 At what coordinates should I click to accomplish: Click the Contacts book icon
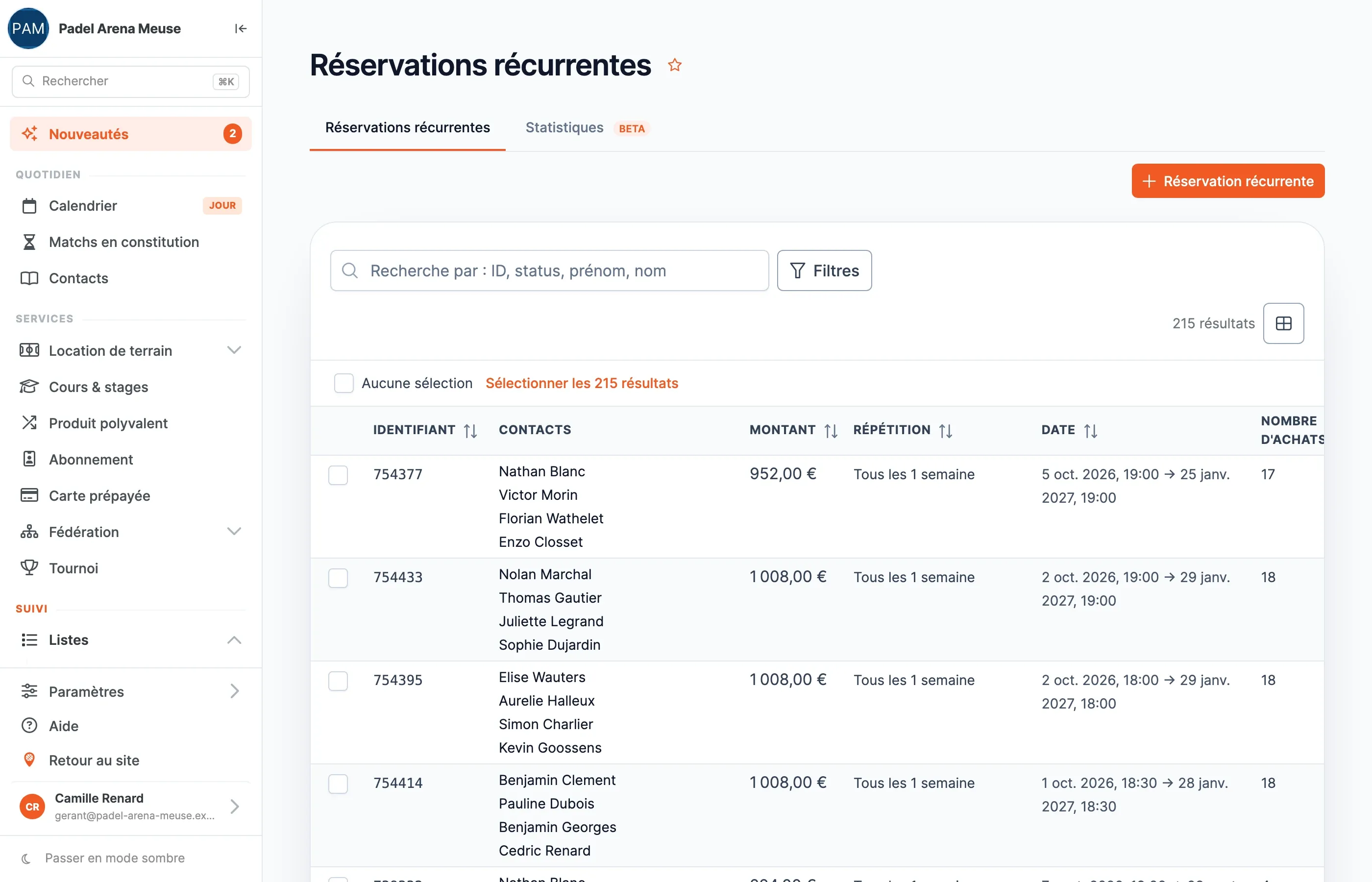tap(29, 278)
